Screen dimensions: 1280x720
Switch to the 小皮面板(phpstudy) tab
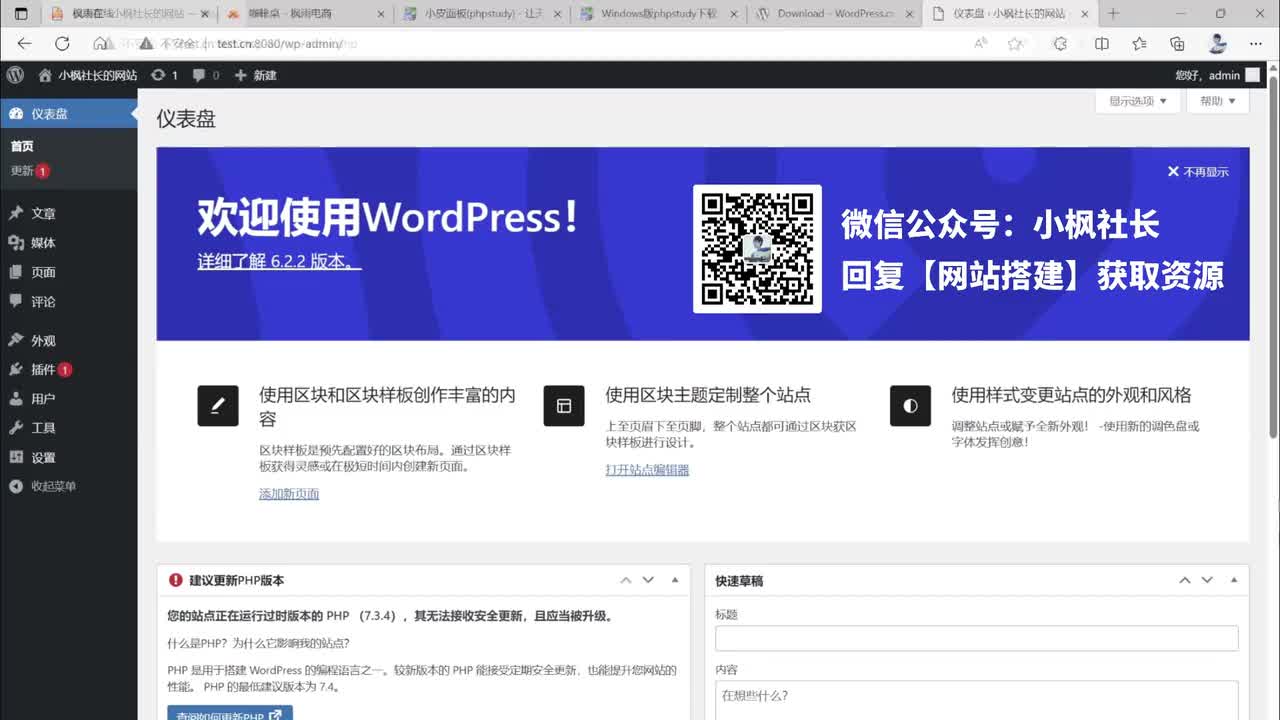482,14
